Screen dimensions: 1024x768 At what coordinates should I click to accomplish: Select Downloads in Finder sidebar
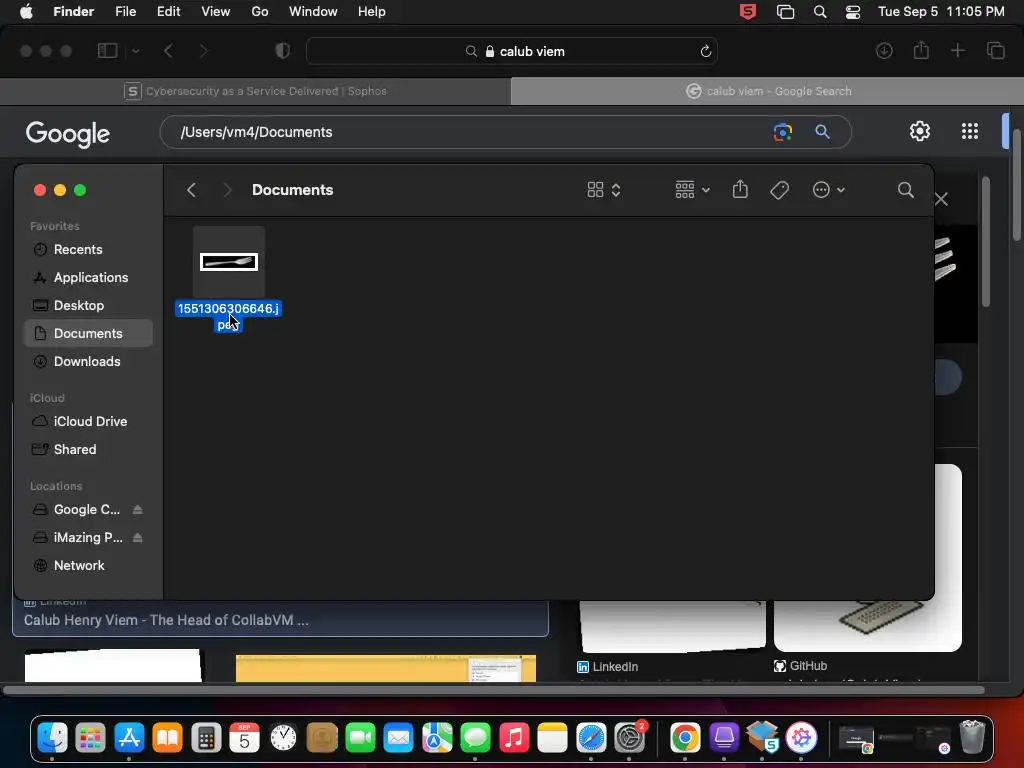pos(88,362)
